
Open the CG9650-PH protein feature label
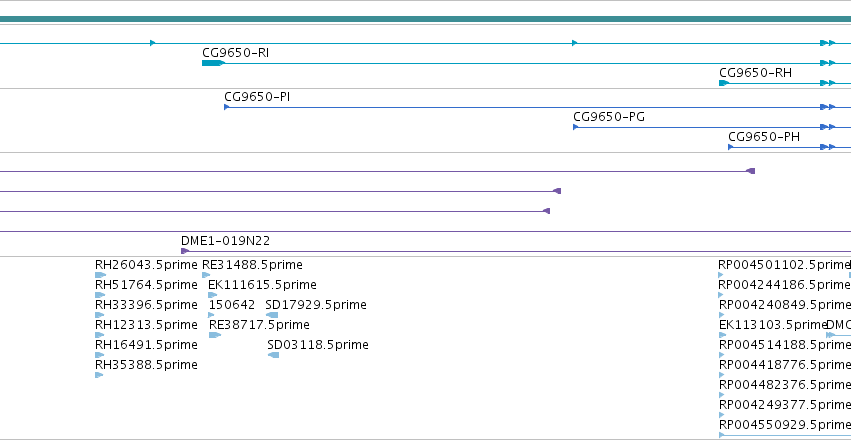point(764,137)
